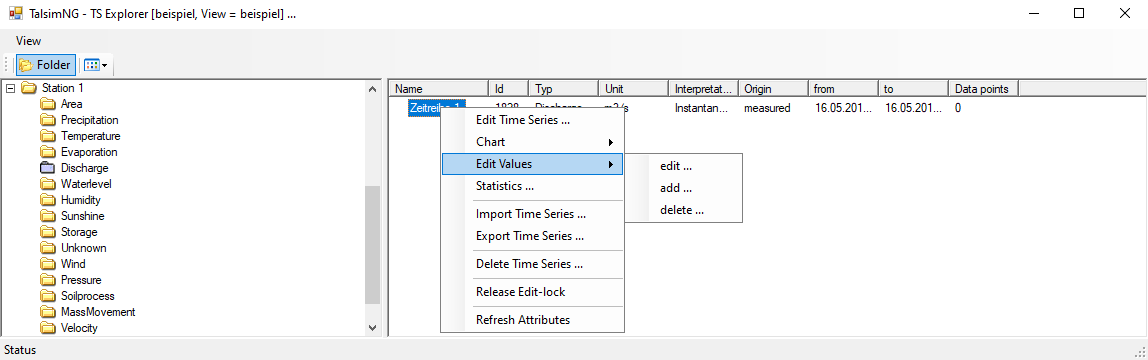This screenshot has width=1148, height=360.
Task: Sort by the Data points column header
Action: [983, 89]
